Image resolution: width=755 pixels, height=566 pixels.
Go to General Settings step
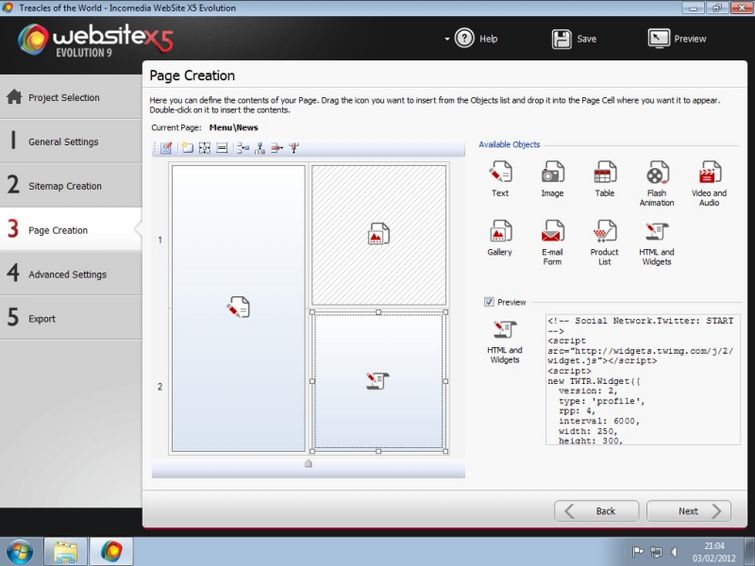tap(71, 142)
